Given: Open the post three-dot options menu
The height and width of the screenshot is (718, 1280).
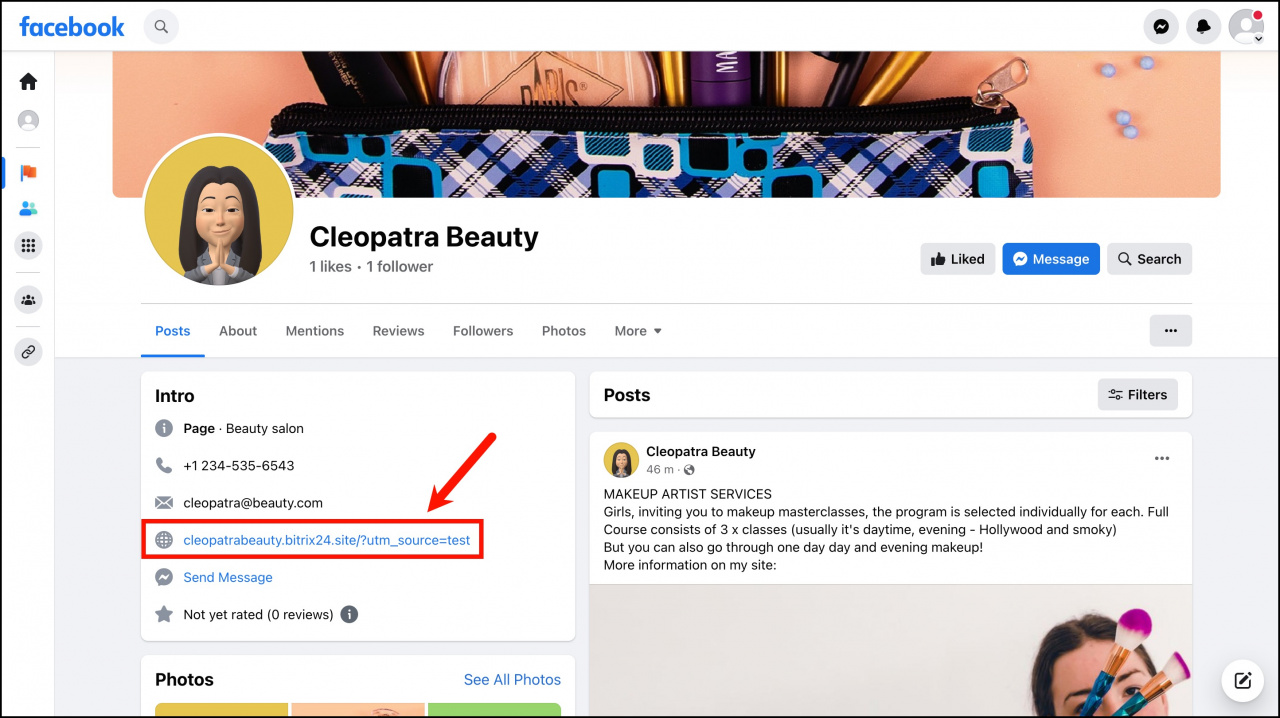Looking at the screenshot, I should (1162, 459).
